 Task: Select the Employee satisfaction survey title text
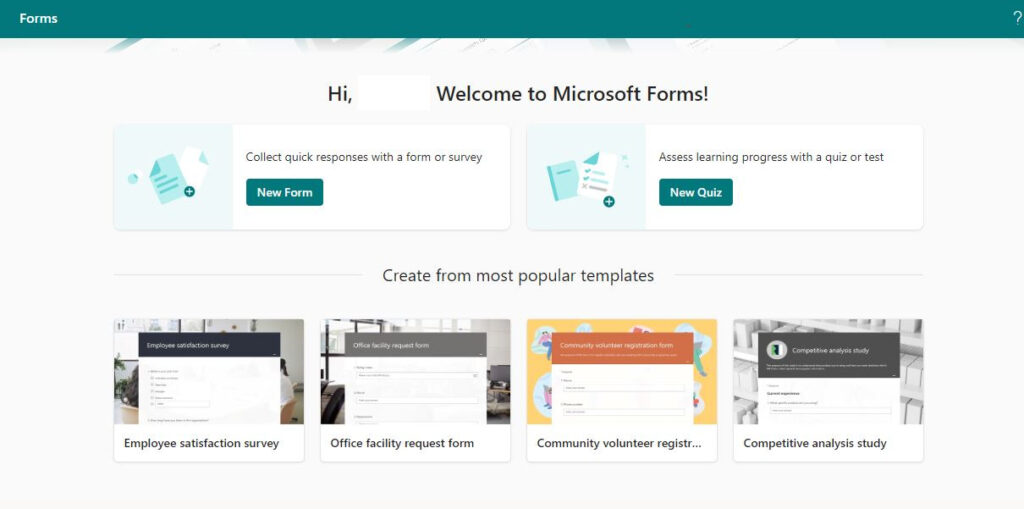coord(201,443)
